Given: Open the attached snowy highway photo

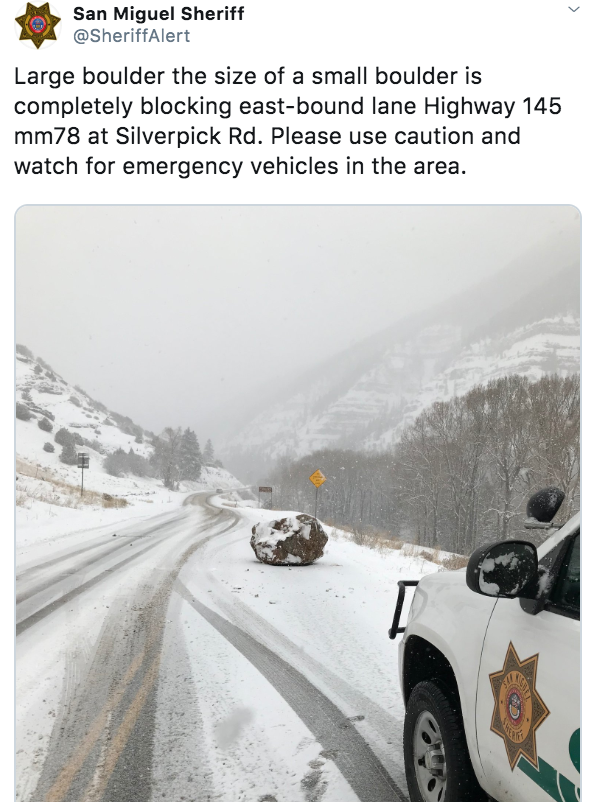Looking at the screenshot, I should tap(297, 503).
